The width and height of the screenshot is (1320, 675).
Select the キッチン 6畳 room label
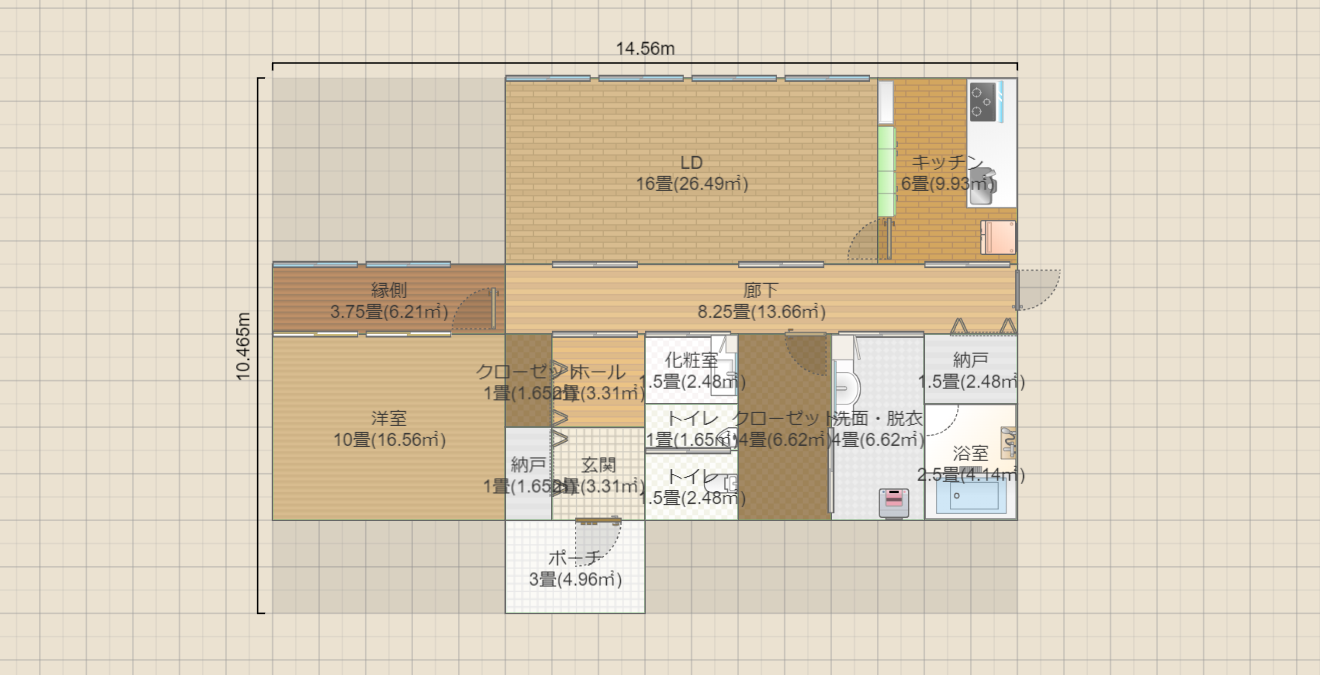click(948, 173)
